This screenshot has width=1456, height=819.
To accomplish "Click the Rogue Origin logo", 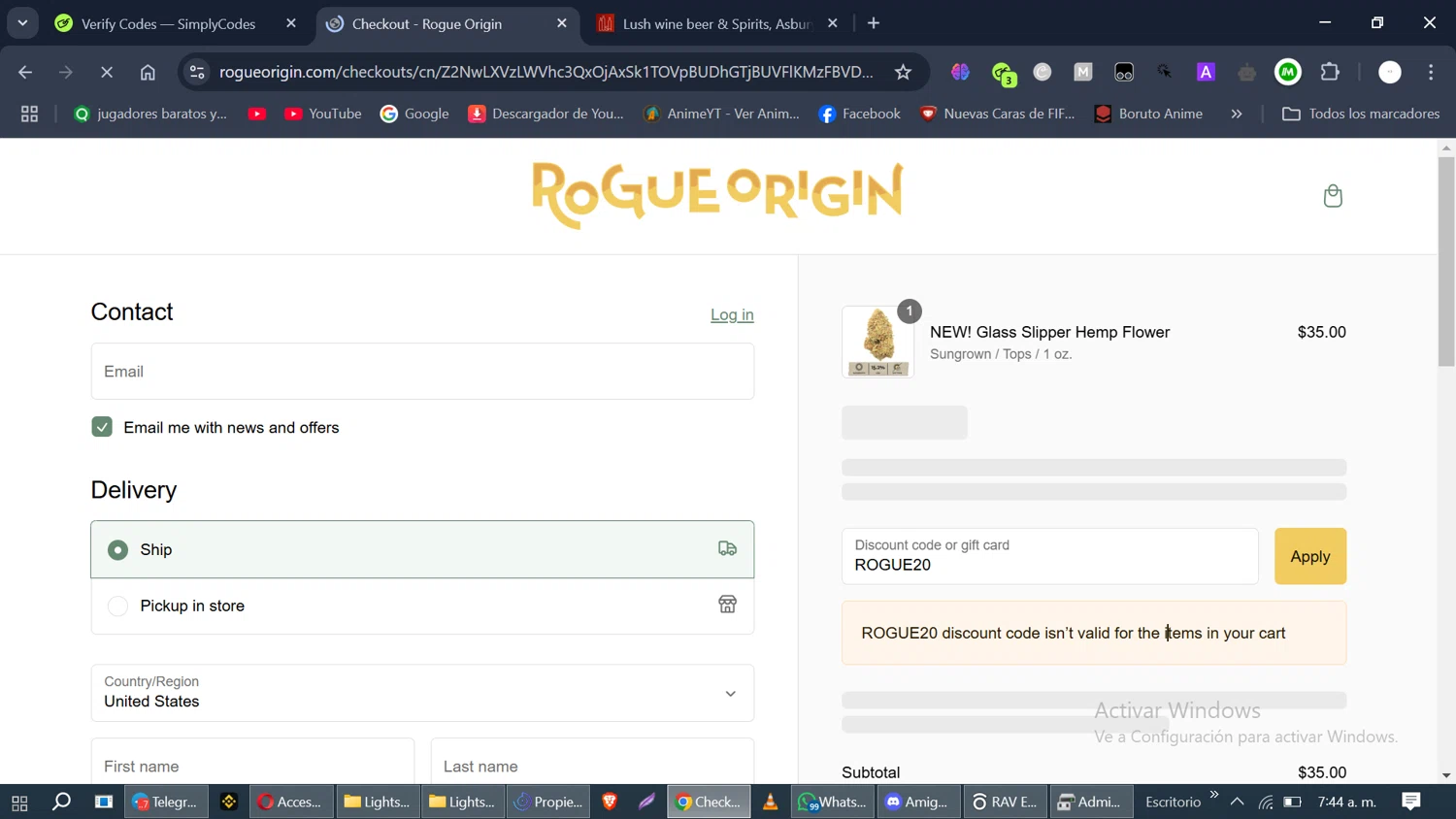I will click(717, 194).
